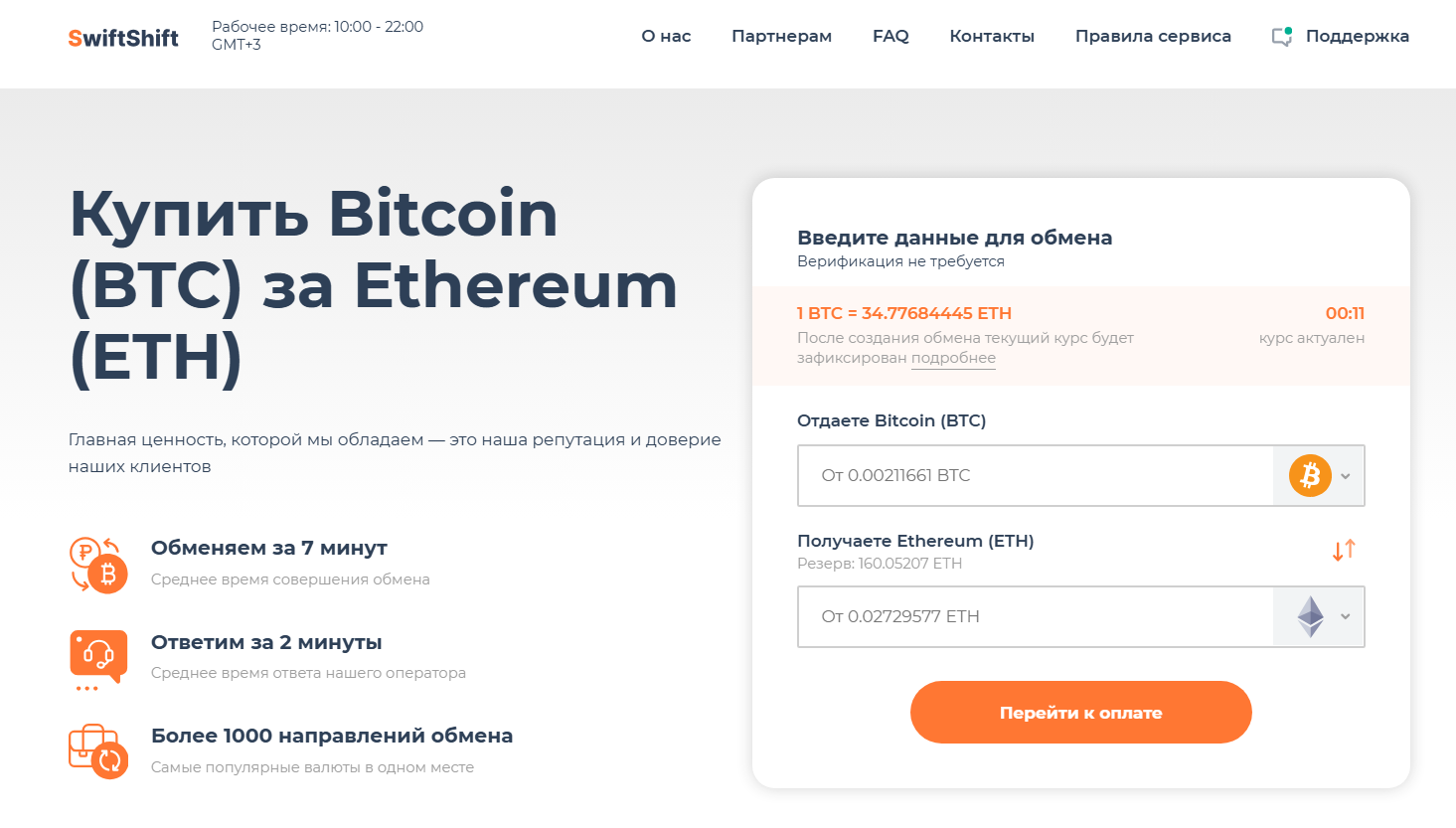Open the 'О нас' menu item
The image size is (1456, 828).
click(666, 37)
